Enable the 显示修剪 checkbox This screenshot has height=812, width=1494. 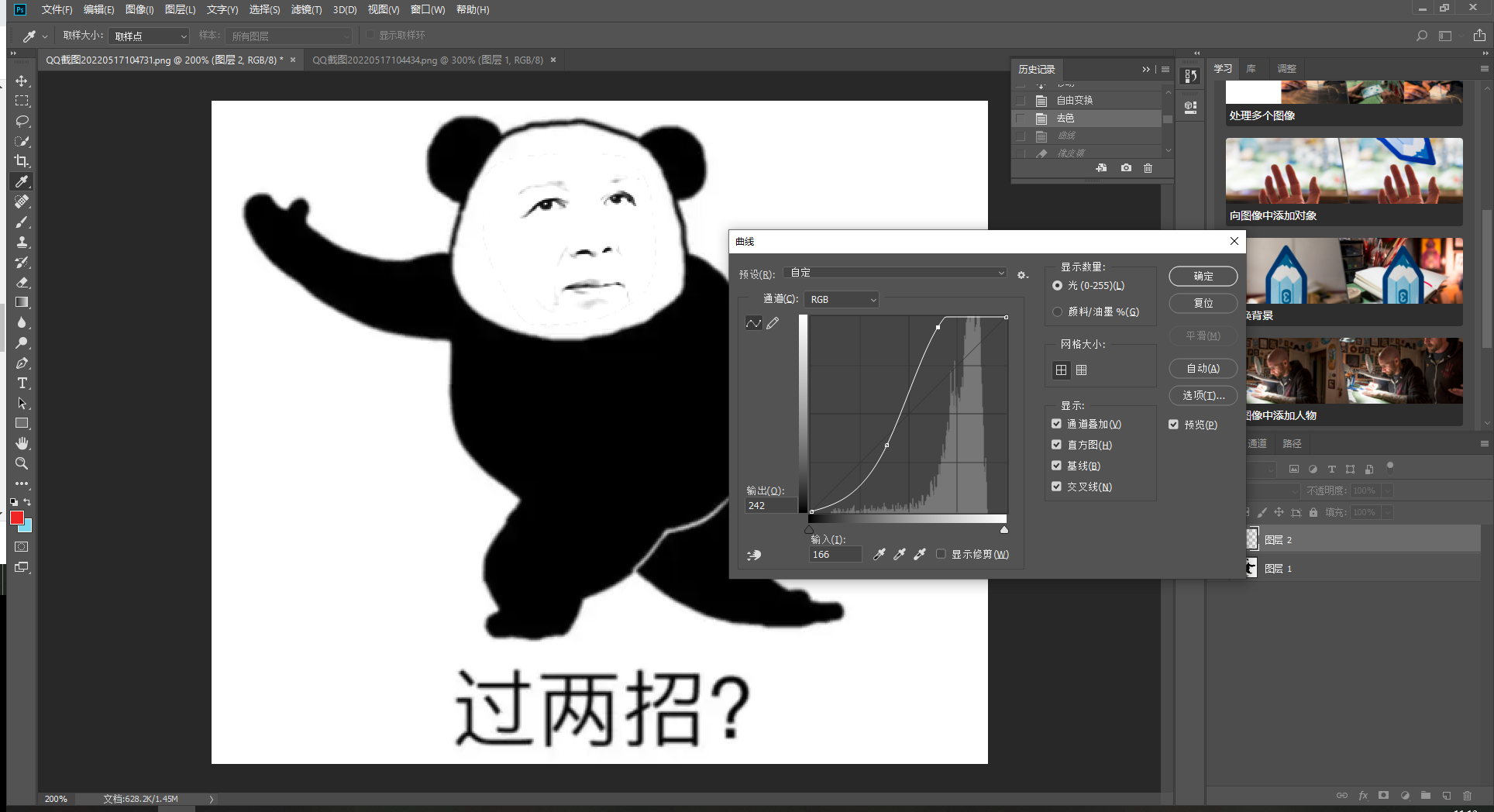coord(941,554)
